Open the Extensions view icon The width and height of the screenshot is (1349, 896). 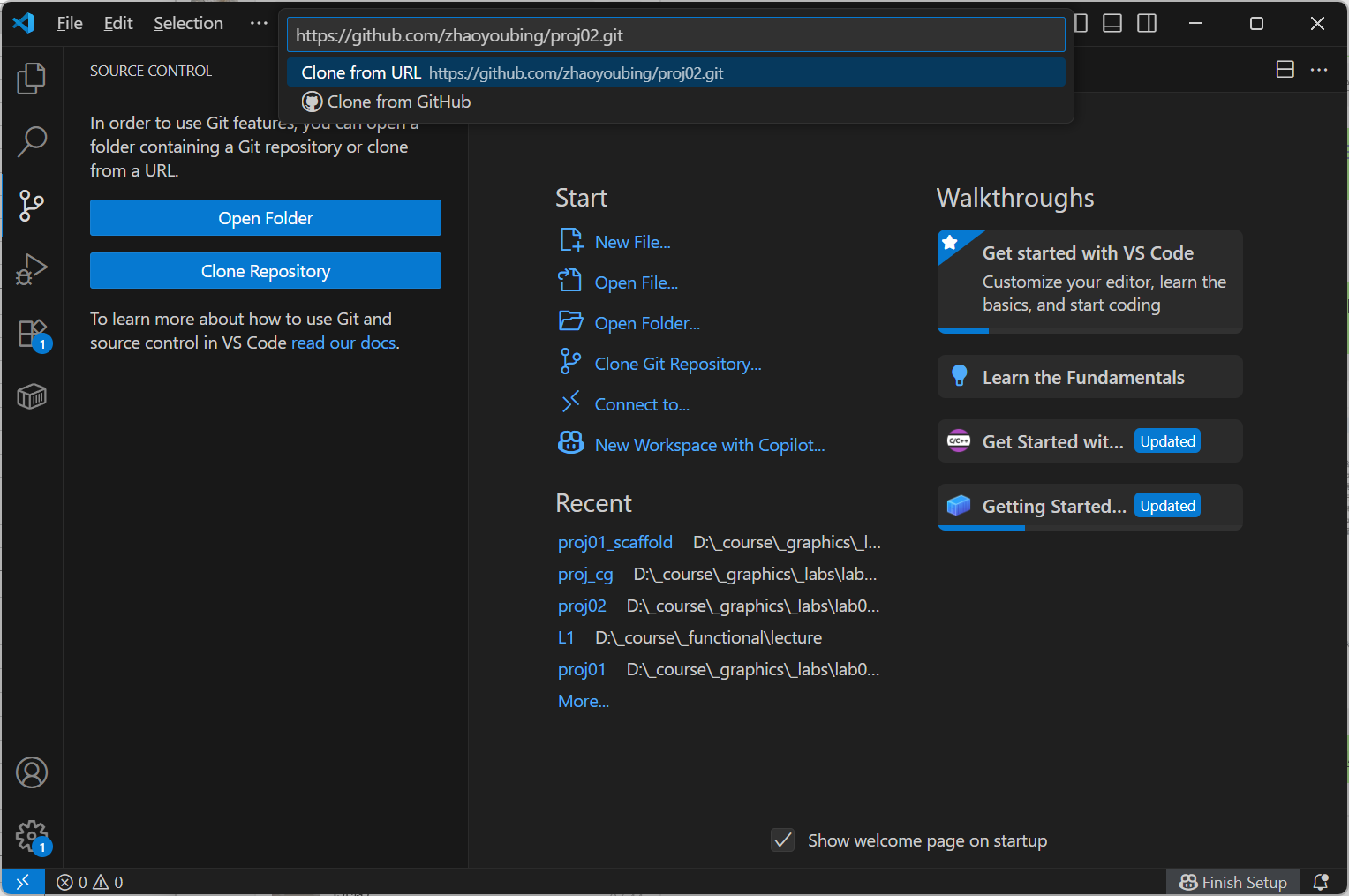[32, 334]
